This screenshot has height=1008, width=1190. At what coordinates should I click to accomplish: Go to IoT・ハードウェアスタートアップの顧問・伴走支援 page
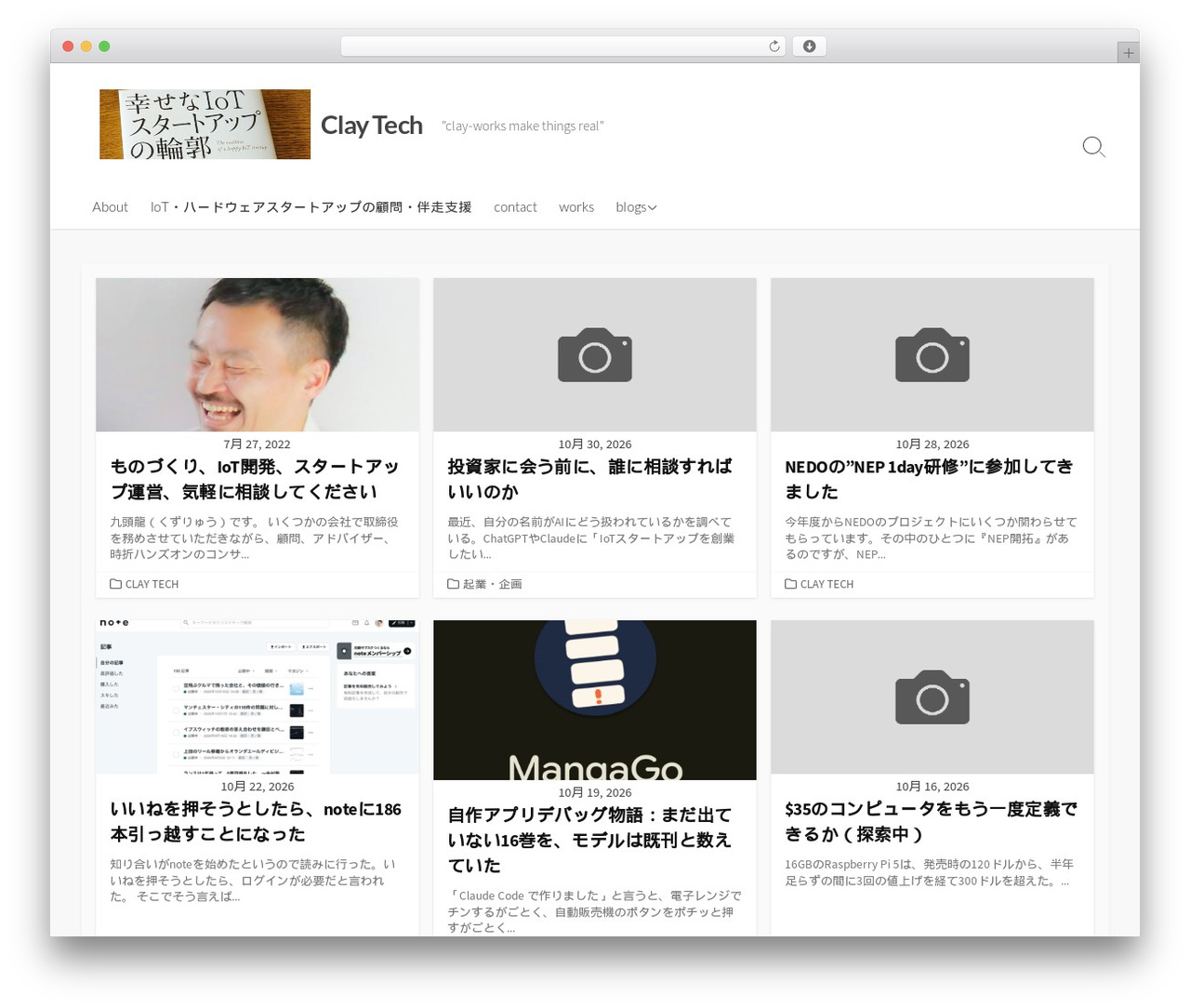311,207
